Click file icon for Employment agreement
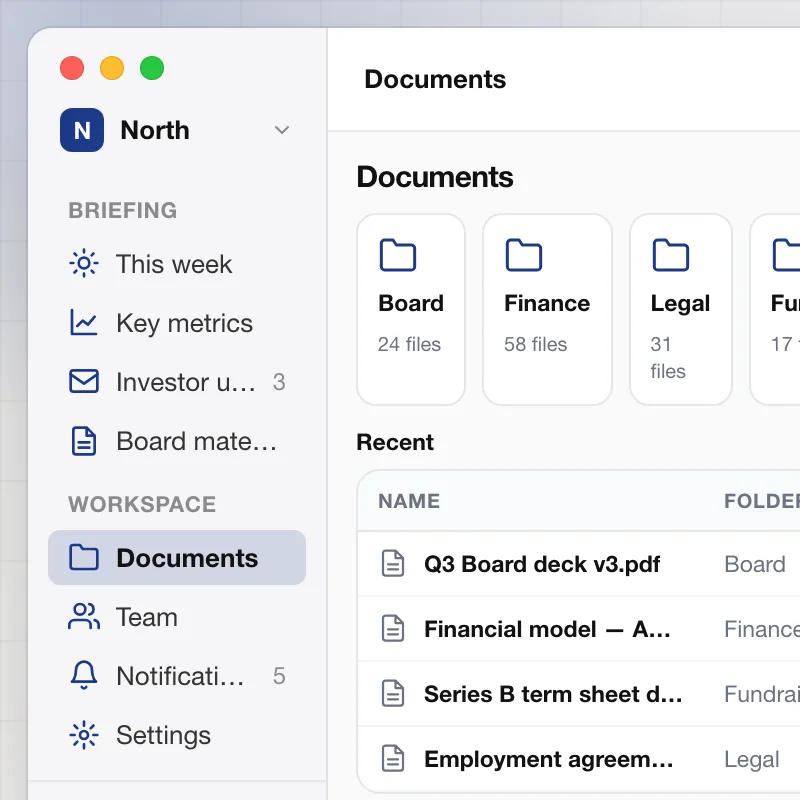The width and height of the screenshot is (800, 800). 393,758
